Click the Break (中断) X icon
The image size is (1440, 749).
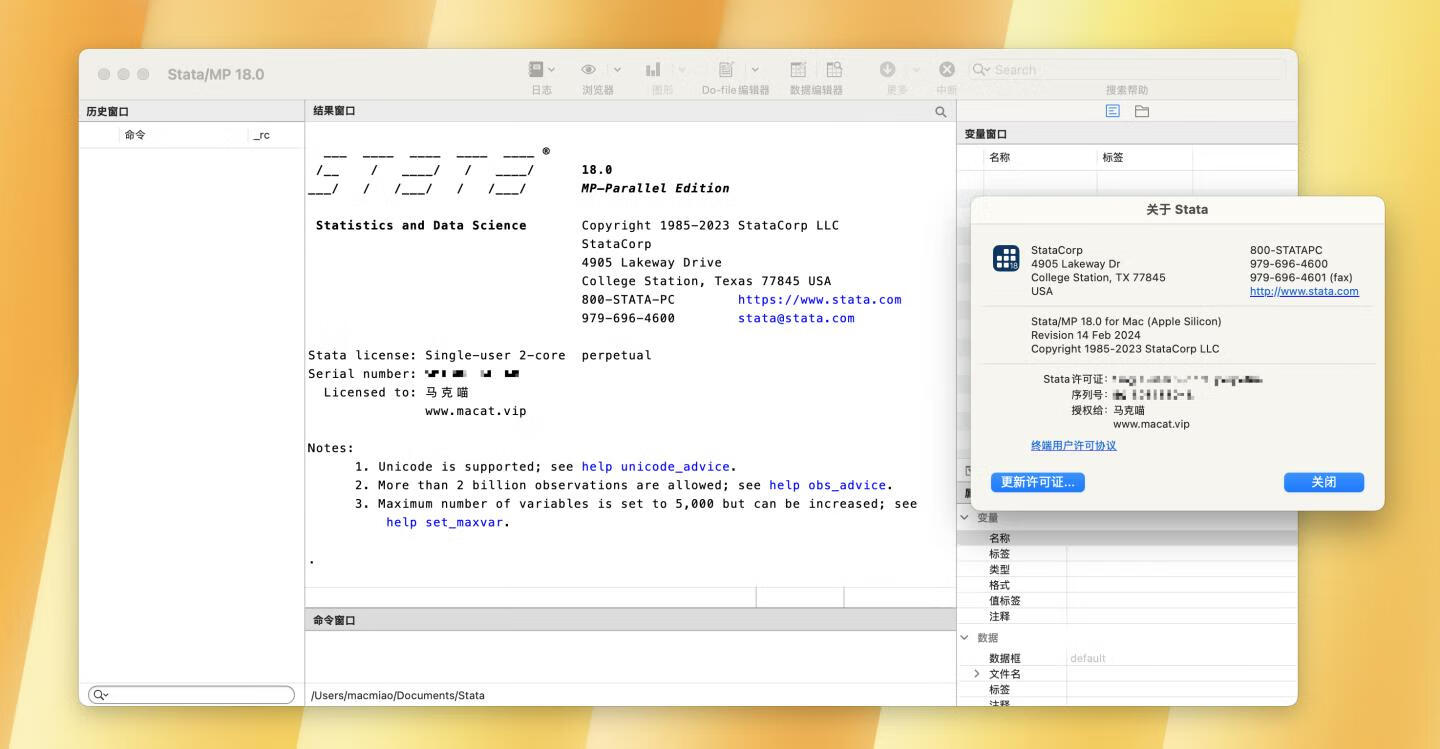[x=946, y=70]
